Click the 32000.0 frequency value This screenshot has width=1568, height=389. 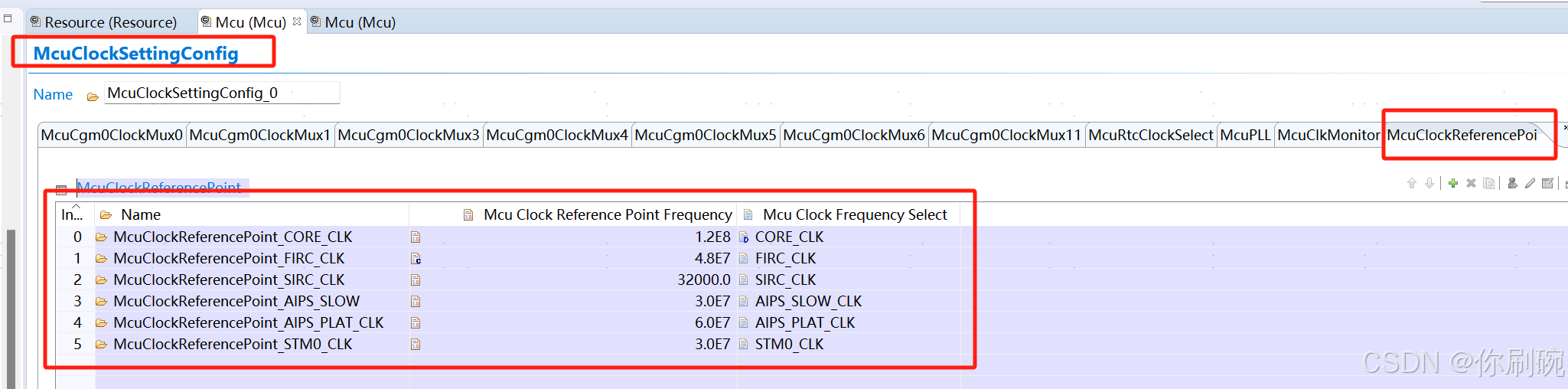704,280
